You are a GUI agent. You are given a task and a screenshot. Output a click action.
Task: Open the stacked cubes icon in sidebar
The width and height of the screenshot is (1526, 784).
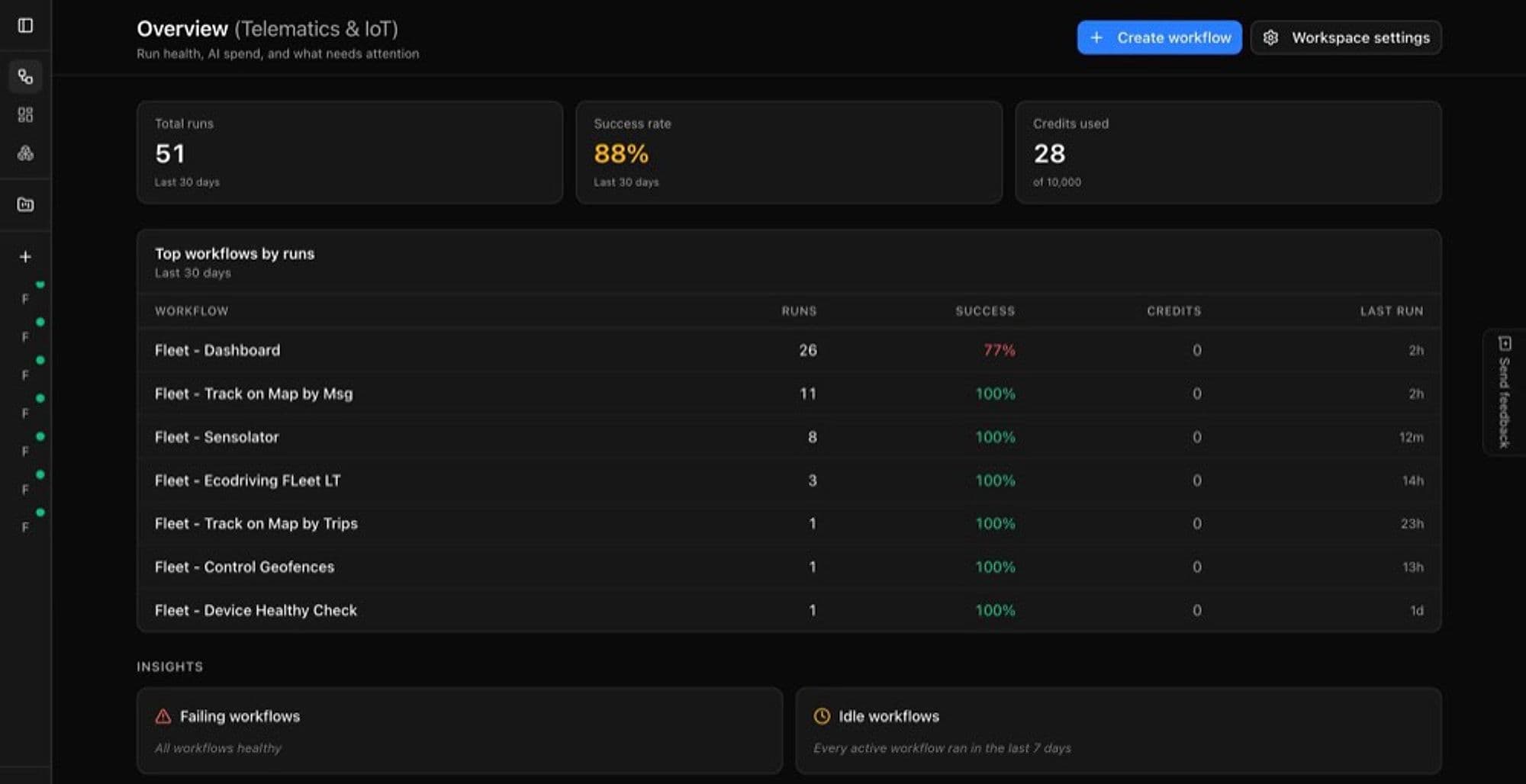25,153
